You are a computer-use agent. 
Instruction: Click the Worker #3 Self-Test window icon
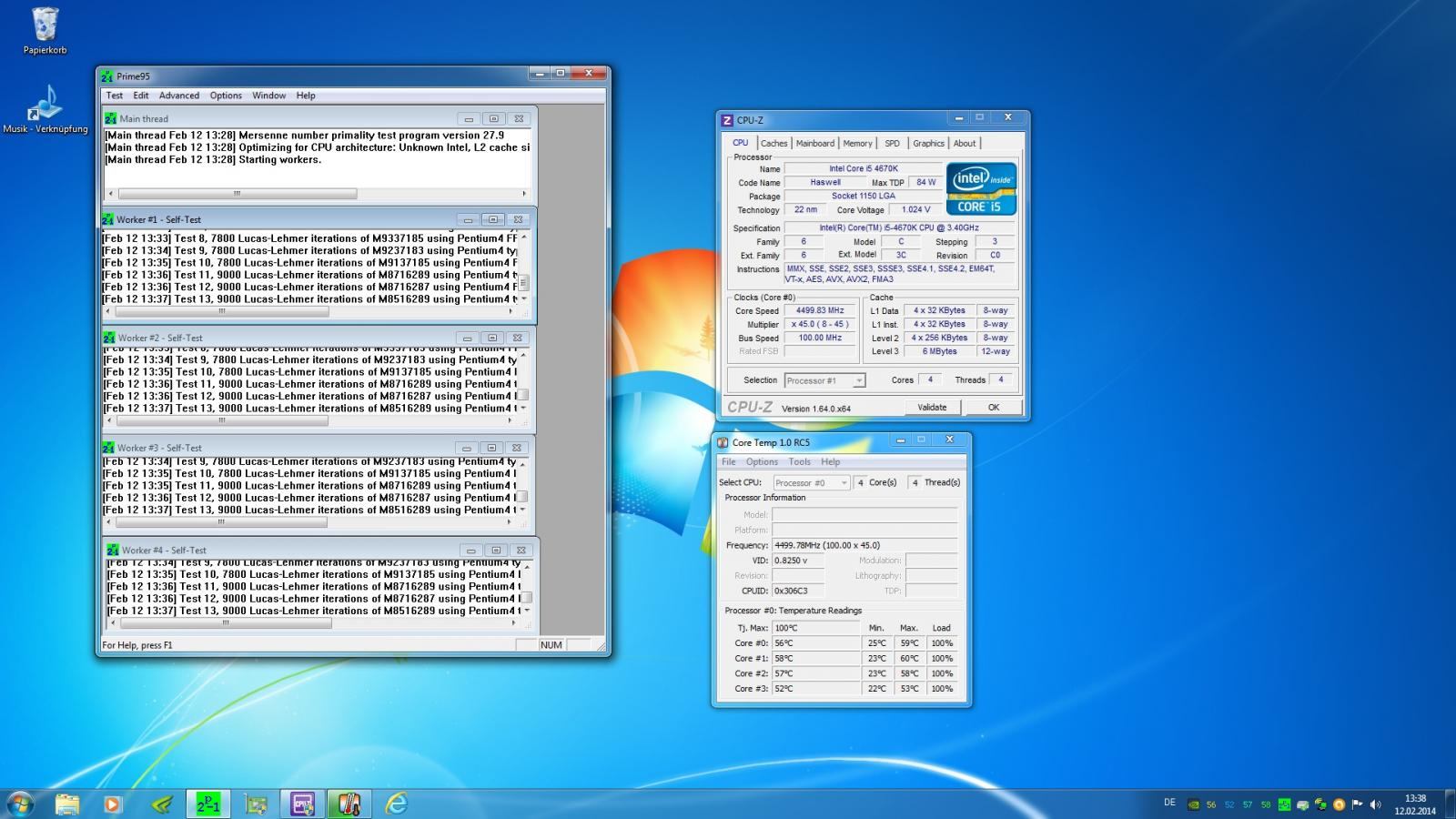(x=109, y=448)
